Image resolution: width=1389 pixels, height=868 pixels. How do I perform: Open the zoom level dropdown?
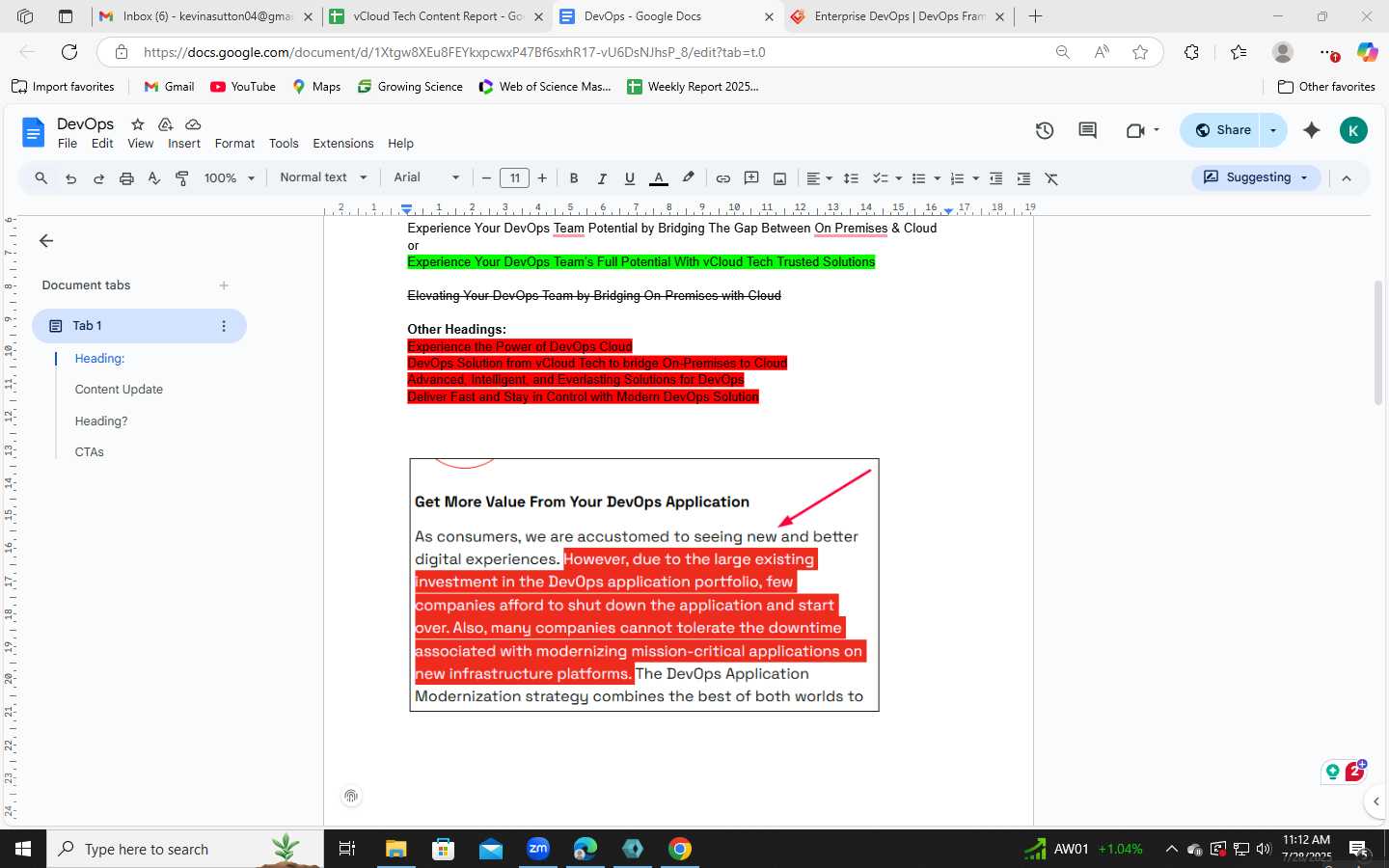point(230,178)
